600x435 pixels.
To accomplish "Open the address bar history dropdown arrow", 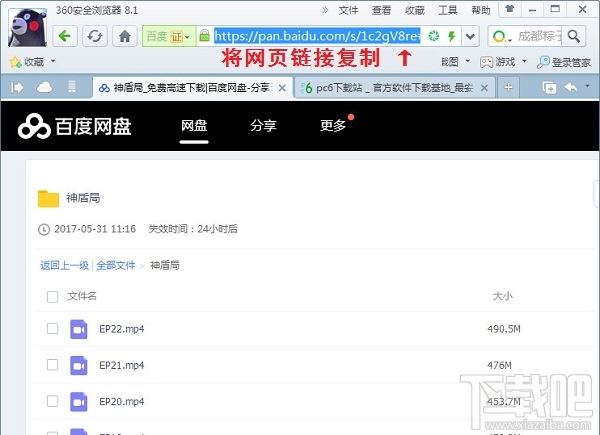I will (470, 37).
